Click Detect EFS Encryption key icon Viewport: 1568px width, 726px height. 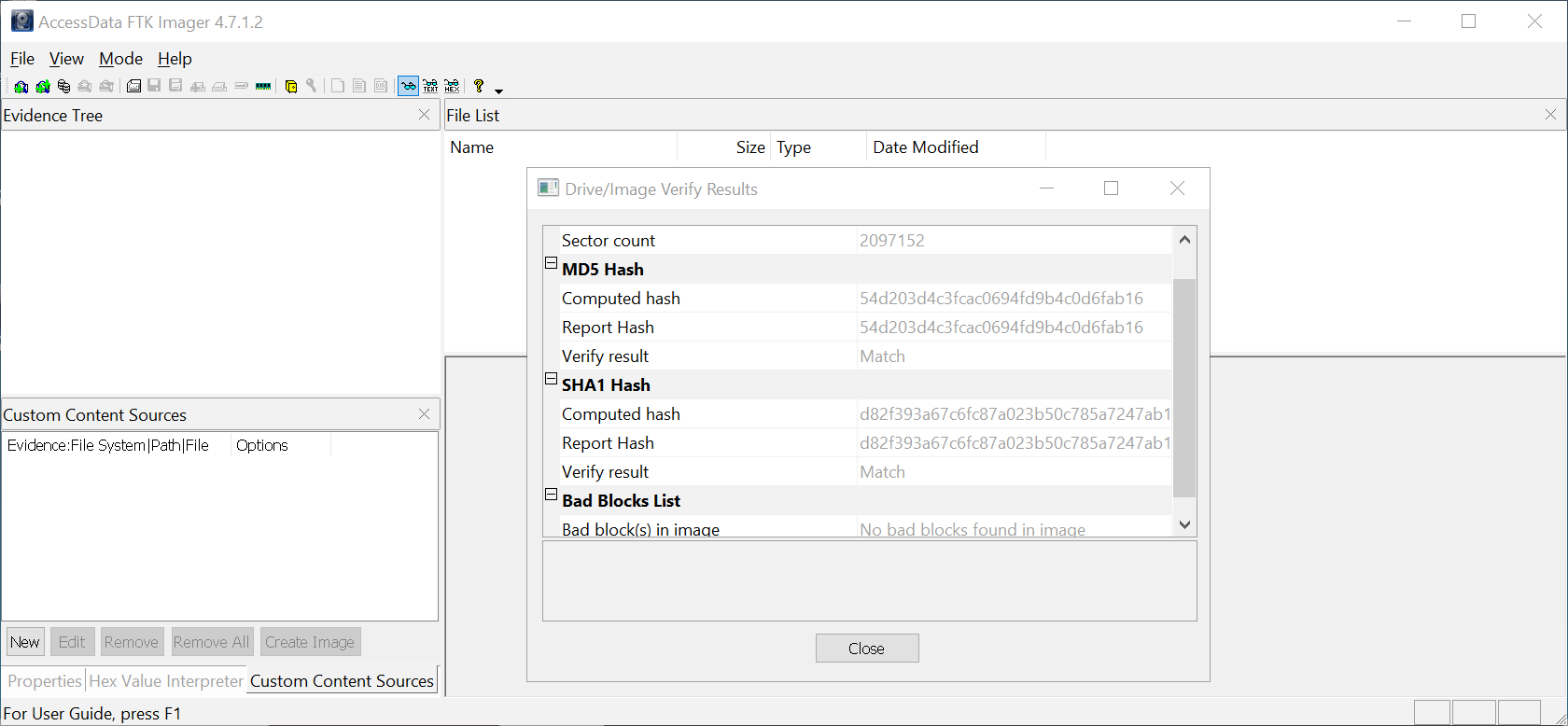pyautogui.click(x=312, y=86)
